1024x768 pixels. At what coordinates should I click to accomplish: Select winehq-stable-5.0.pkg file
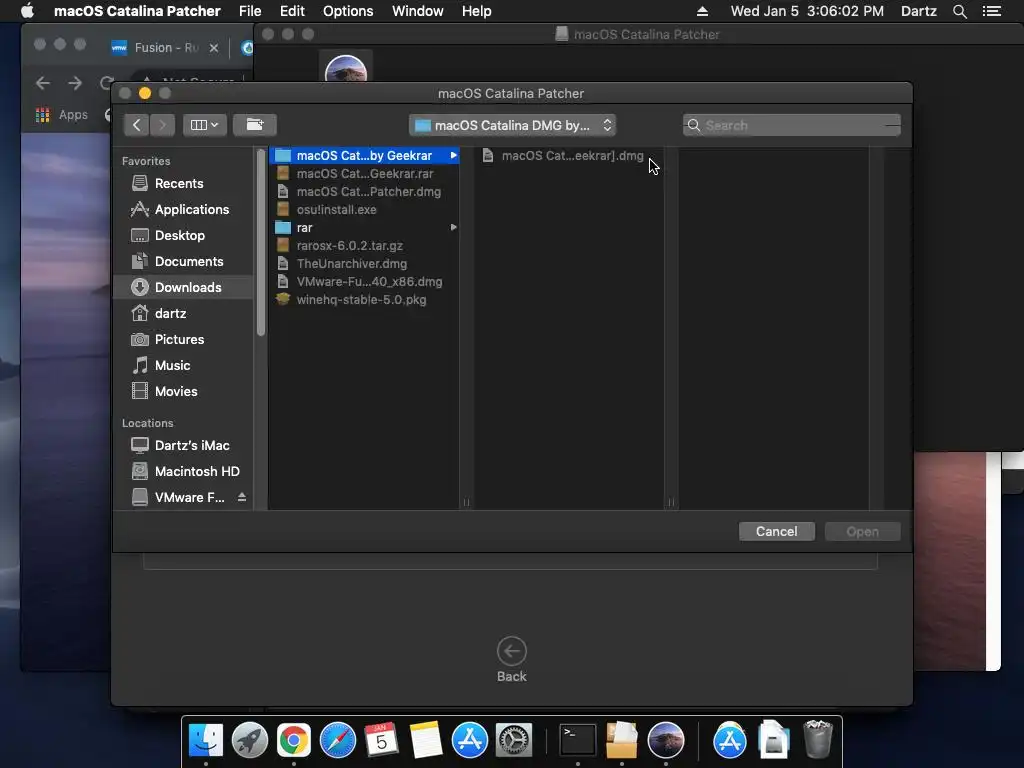[364, 300]
